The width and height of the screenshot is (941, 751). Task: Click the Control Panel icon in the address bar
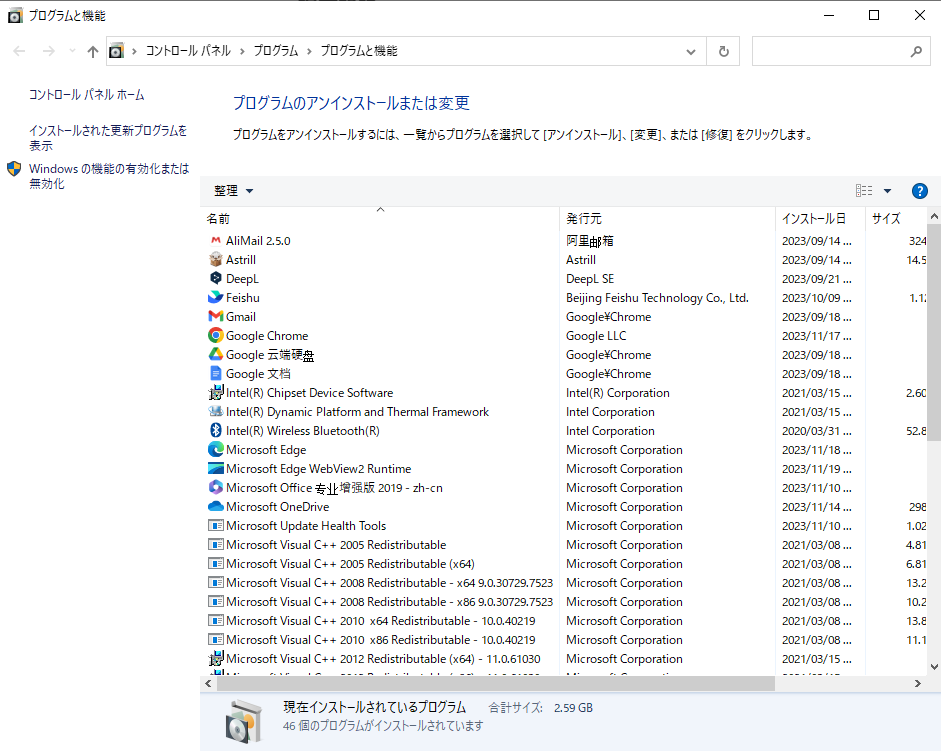point(116,51)
